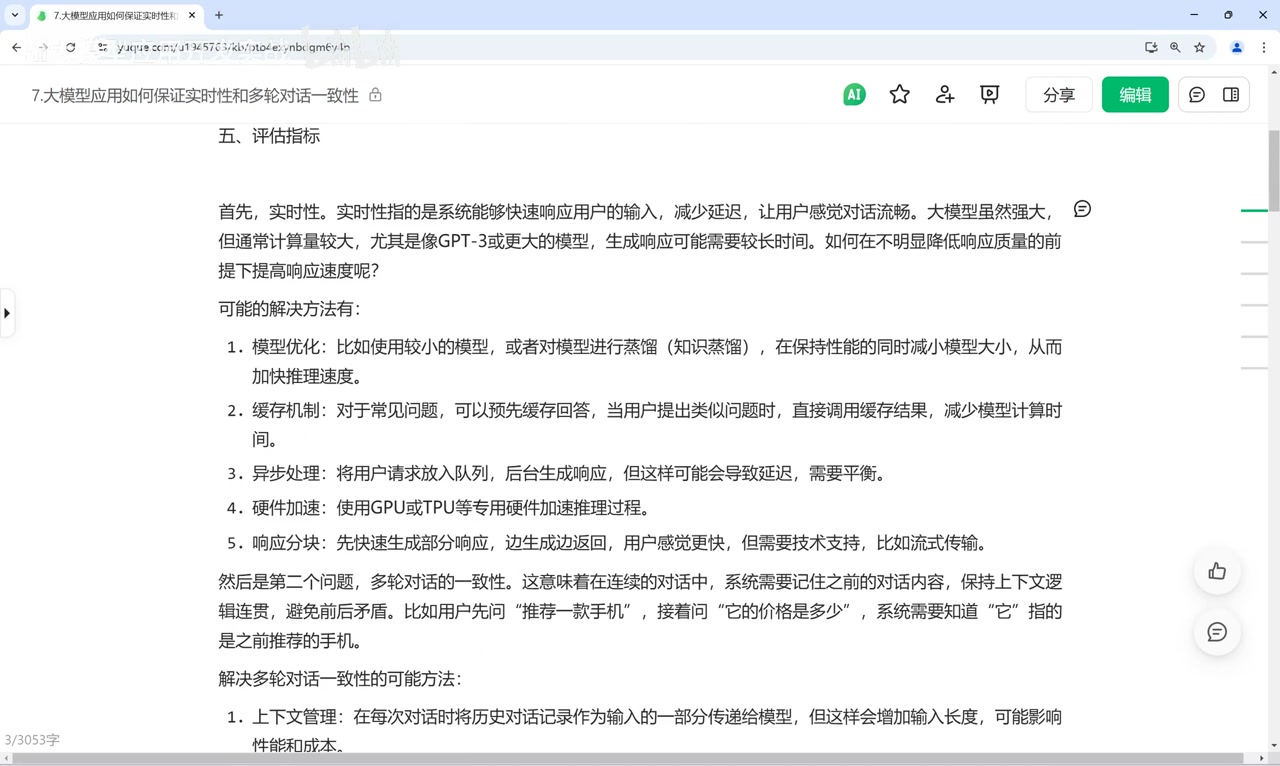Click list item 上下文管理

click(656, 731)
